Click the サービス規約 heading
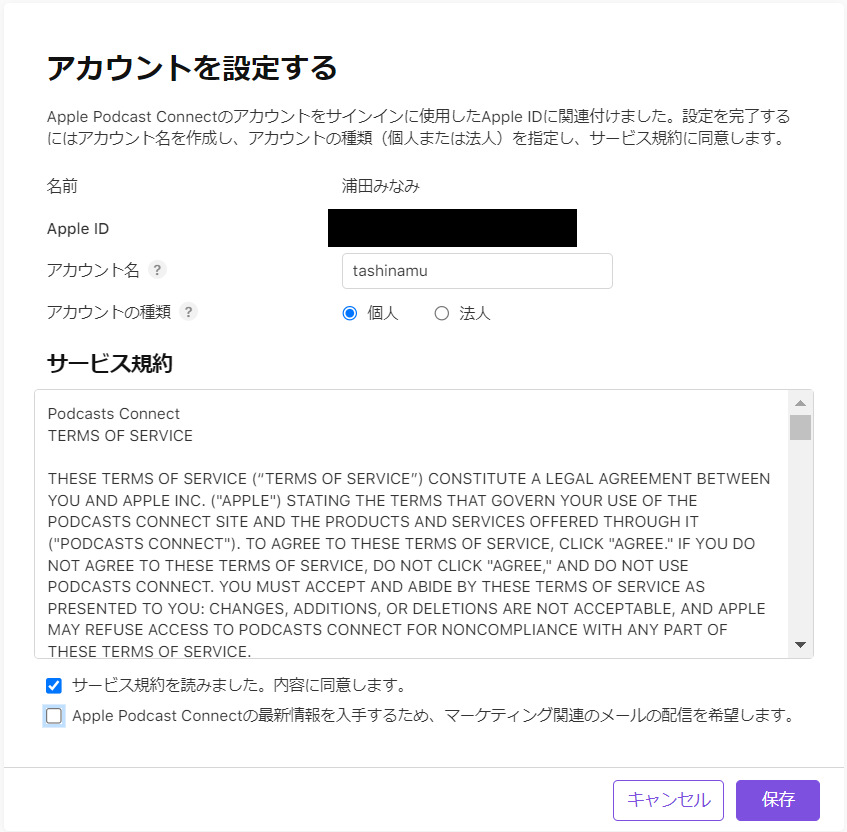The image size is (847, 832). [110, 363]
